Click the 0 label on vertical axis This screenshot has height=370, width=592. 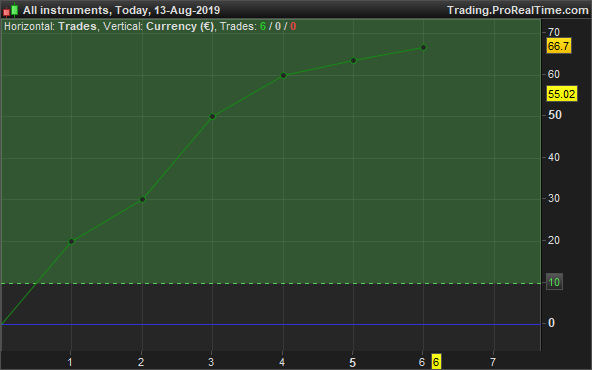pos(551,323)
